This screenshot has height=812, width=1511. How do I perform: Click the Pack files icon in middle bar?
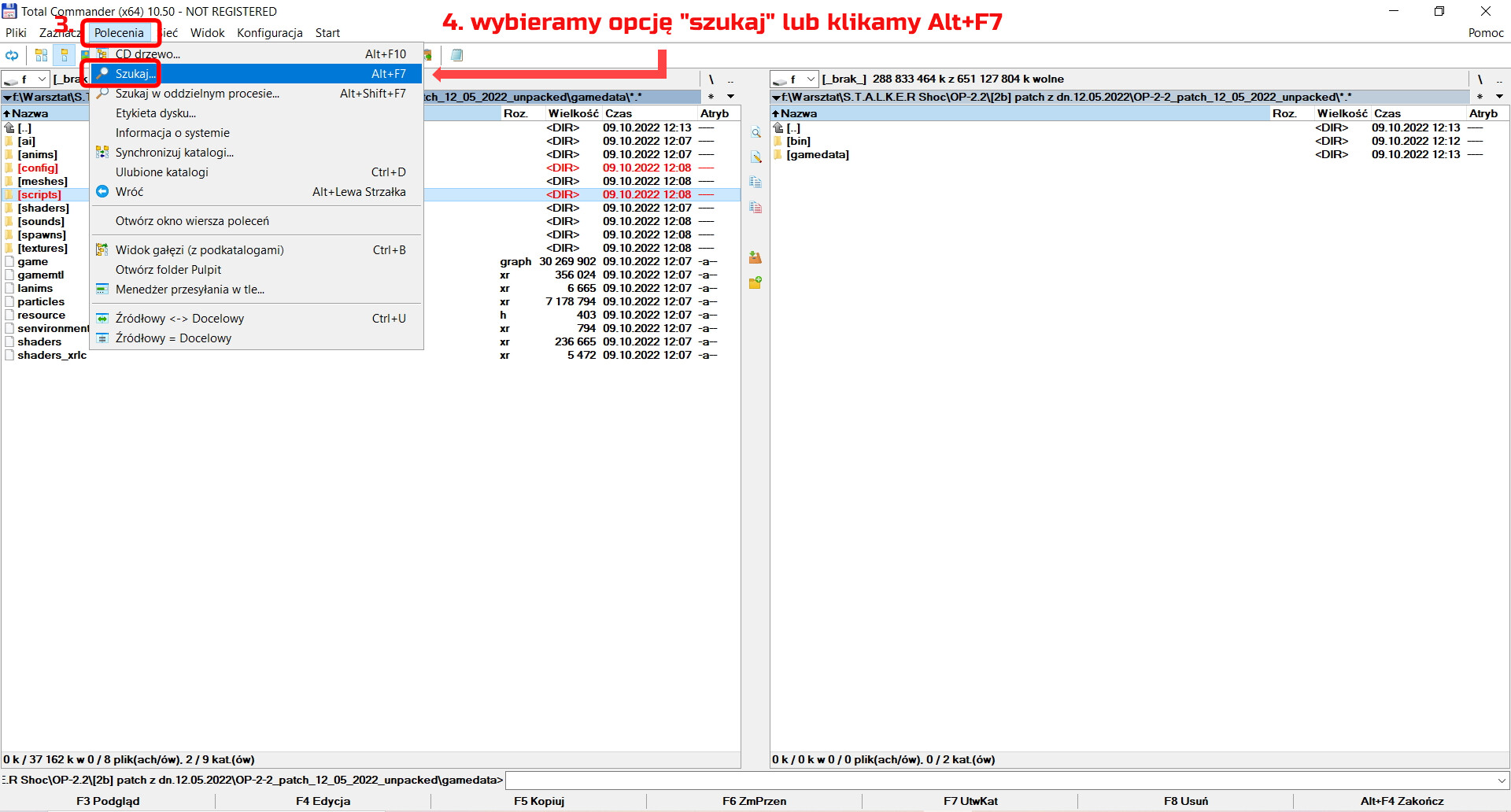755,257
